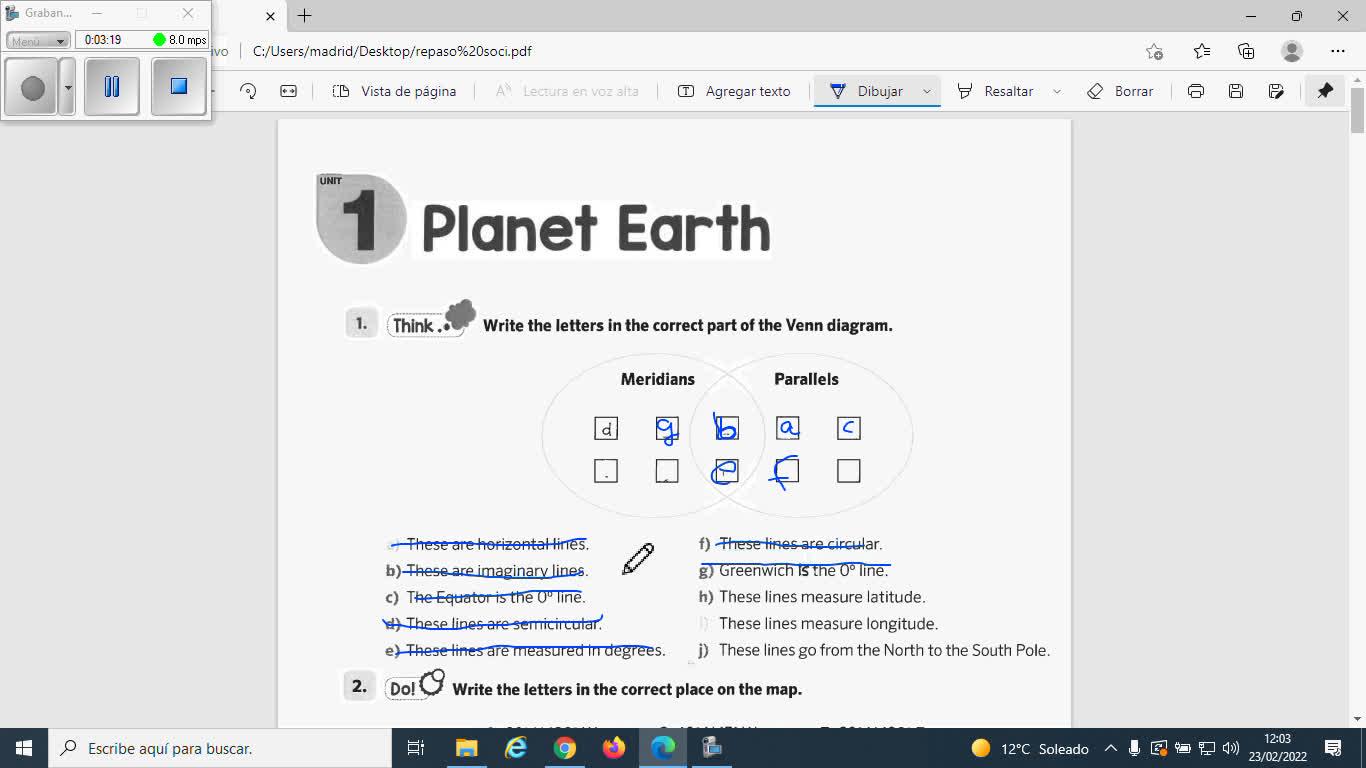Open the Dibujar options dropdown arrow

927,91
